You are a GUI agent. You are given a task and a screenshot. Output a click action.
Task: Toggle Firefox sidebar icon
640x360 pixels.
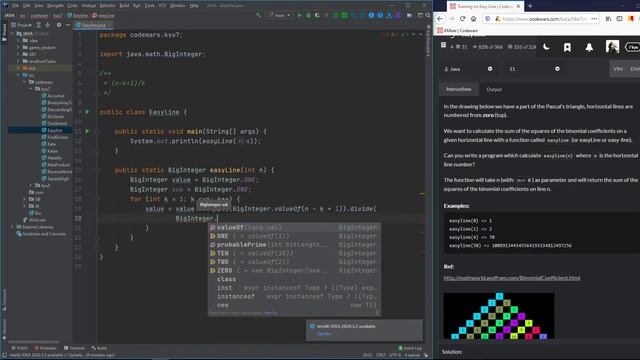pyautogui.click(x=620, y=19)
